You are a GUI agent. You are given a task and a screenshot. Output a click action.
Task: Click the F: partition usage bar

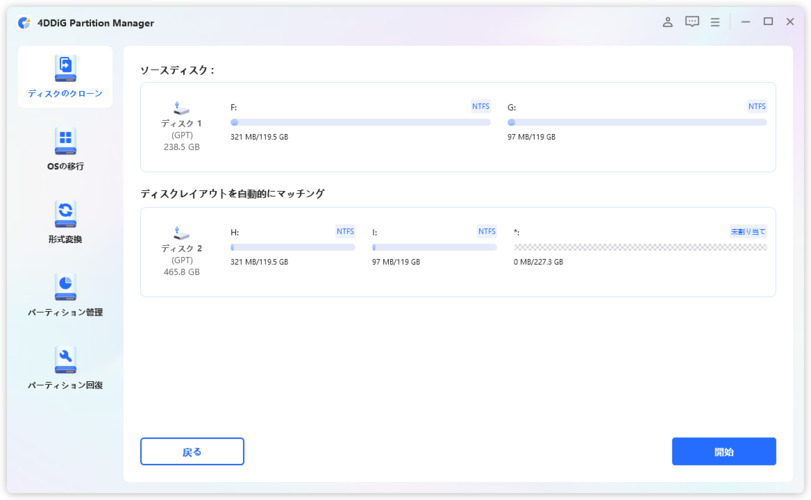[x=361, y=123]
